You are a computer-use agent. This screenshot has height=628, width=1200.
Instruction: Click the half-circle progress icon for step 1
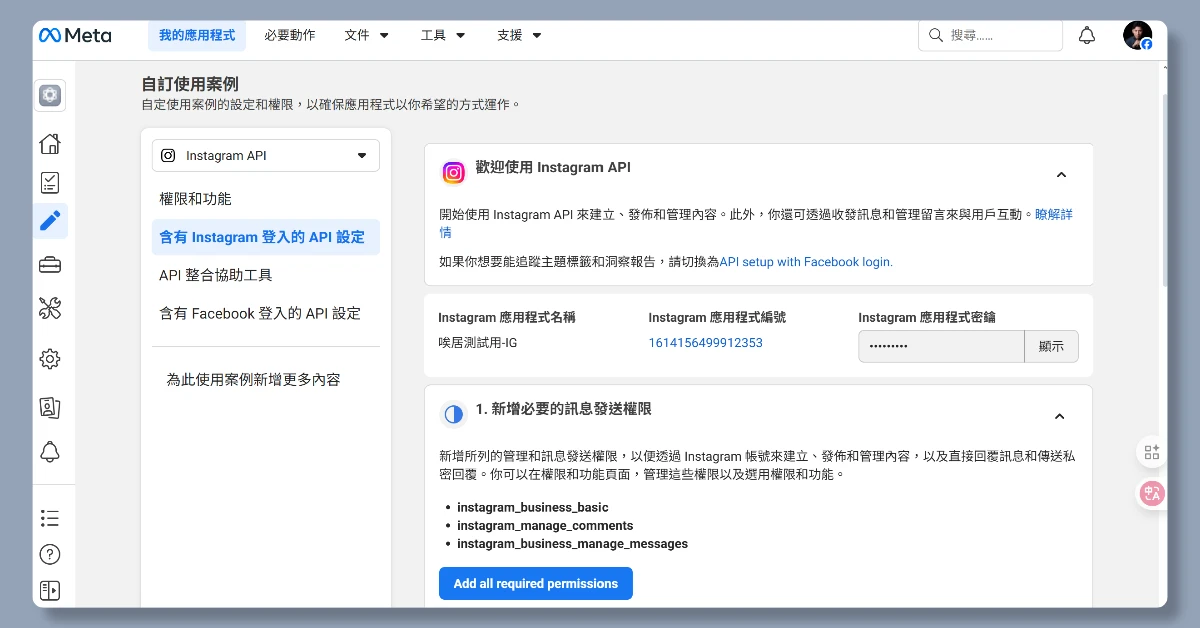[454, 414]
